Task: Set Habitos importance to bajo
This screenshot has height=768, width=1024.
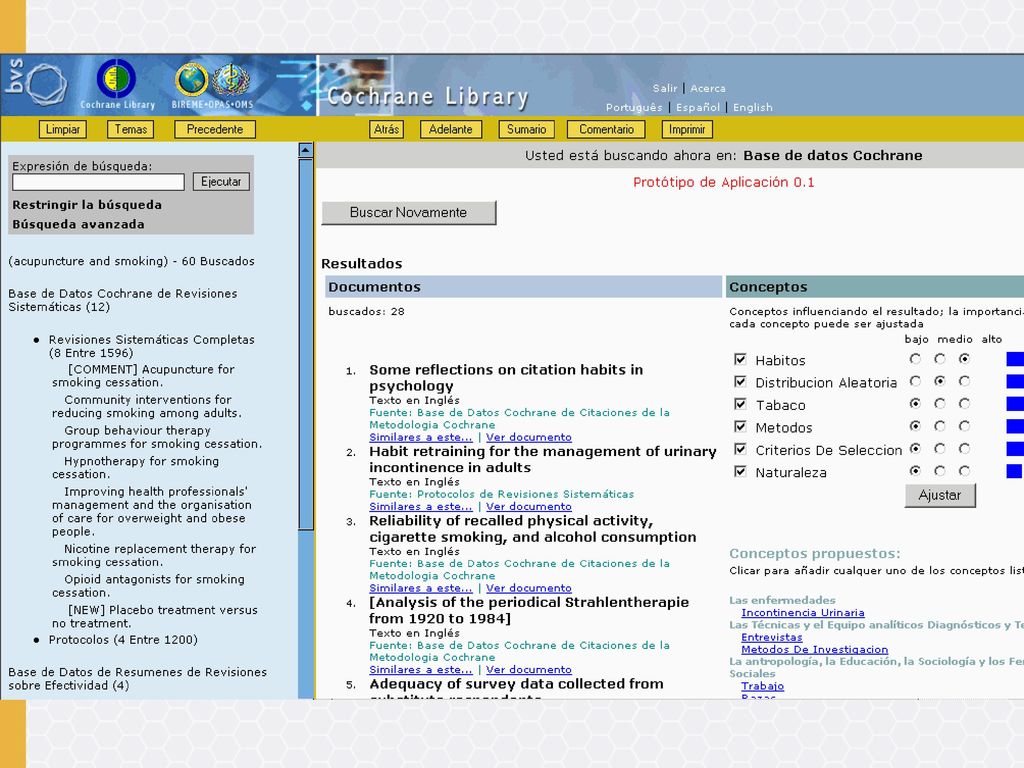Action: click(x=915, y=359)
